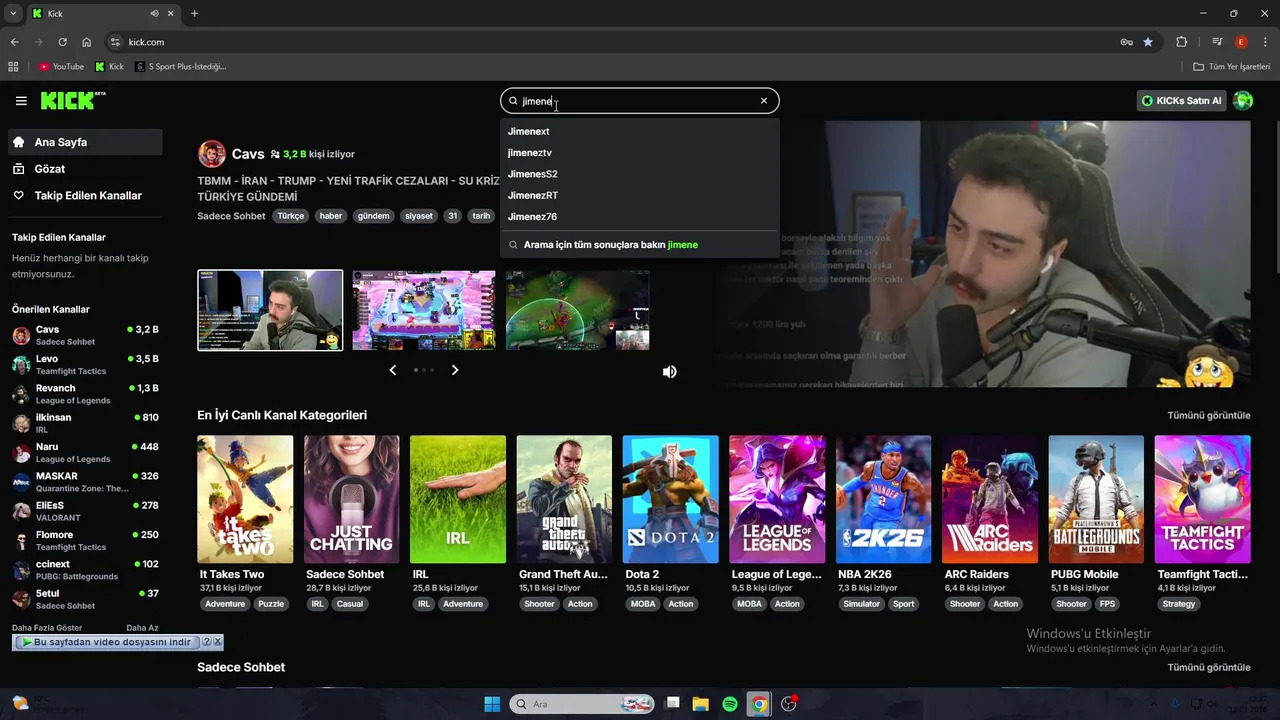Click the jimene search input field
1280x720 pixels.
[639, 101]
